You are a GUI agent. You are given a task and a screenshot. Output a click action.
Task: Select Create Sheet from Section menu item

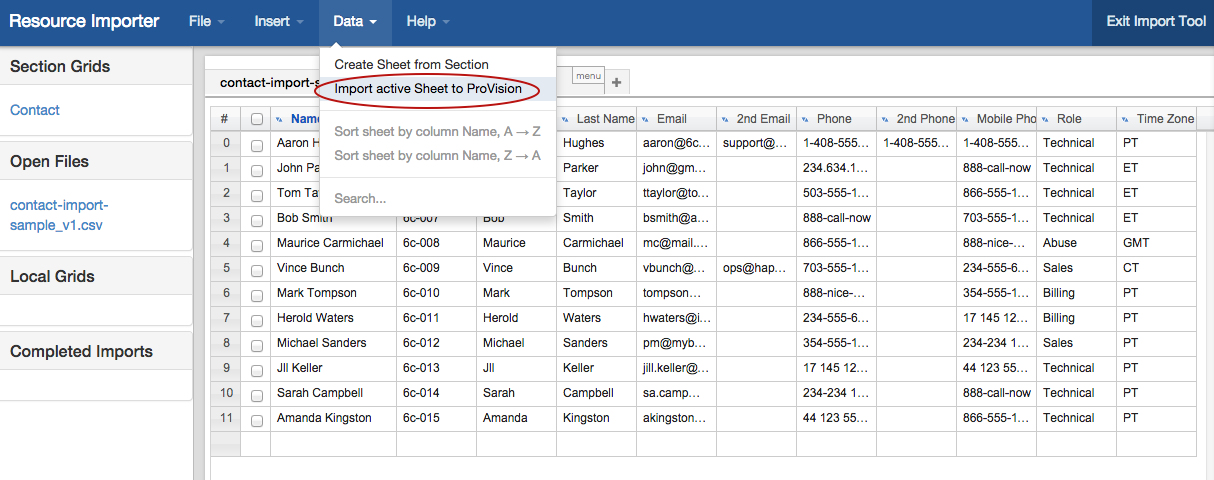click(x=411, y=64)
